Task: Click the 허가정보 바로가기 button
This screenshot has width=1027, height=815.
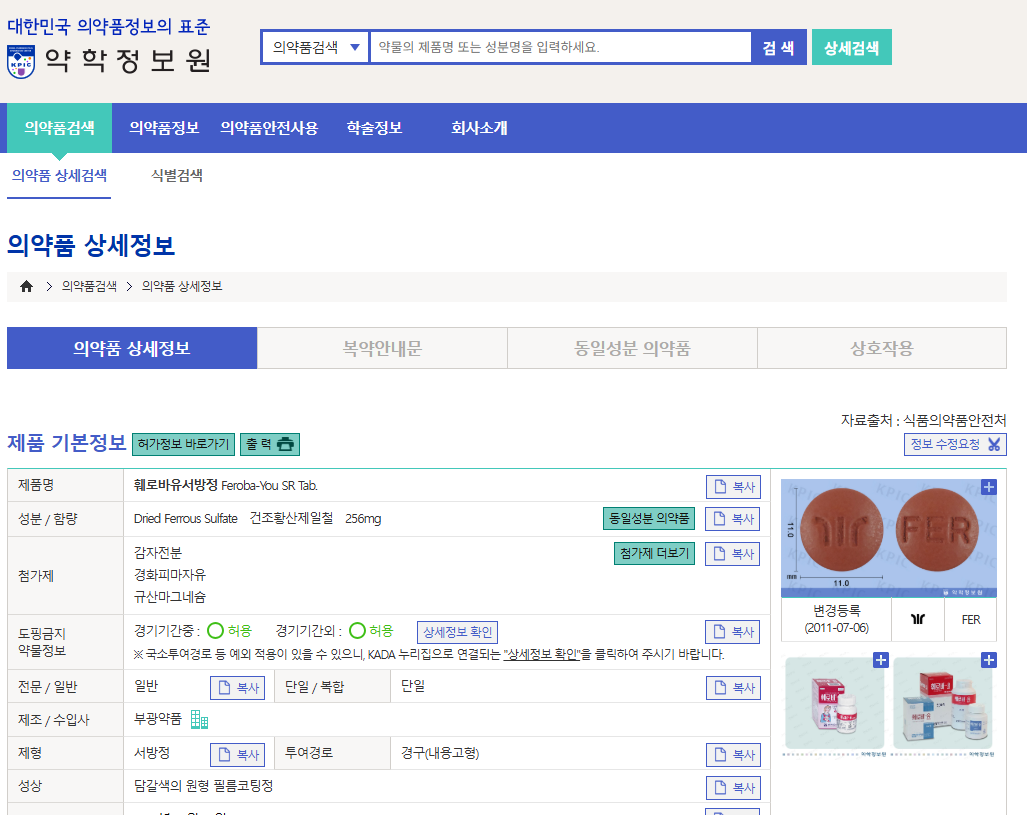Action: [x=183, y=444]
